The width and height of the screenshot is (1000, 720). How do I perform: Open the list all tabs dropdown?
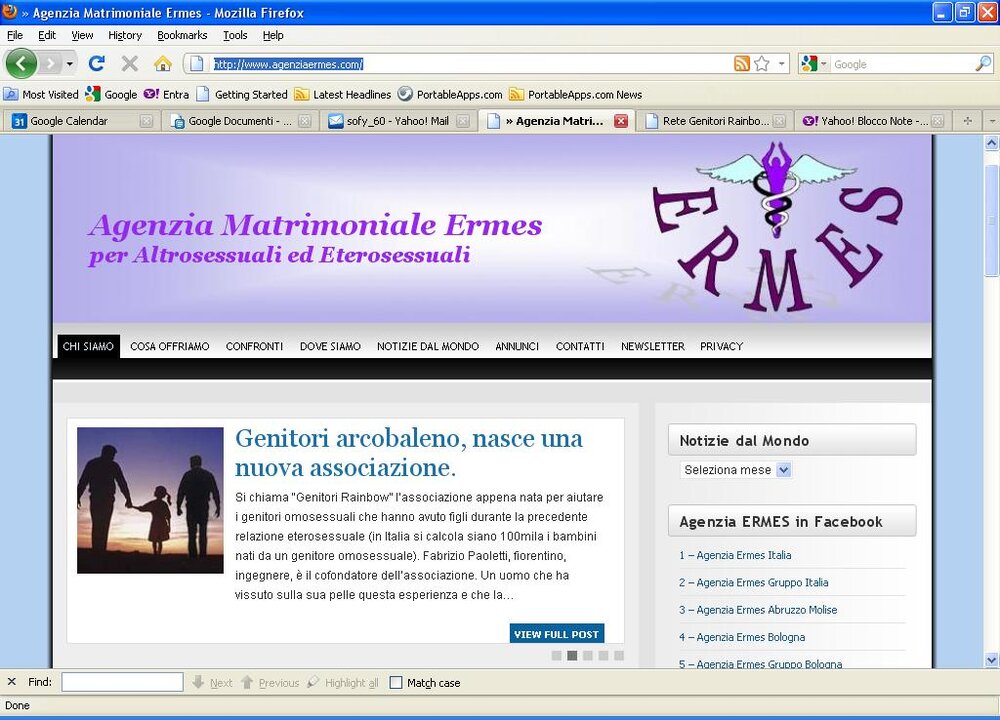(x=992, y=121)
